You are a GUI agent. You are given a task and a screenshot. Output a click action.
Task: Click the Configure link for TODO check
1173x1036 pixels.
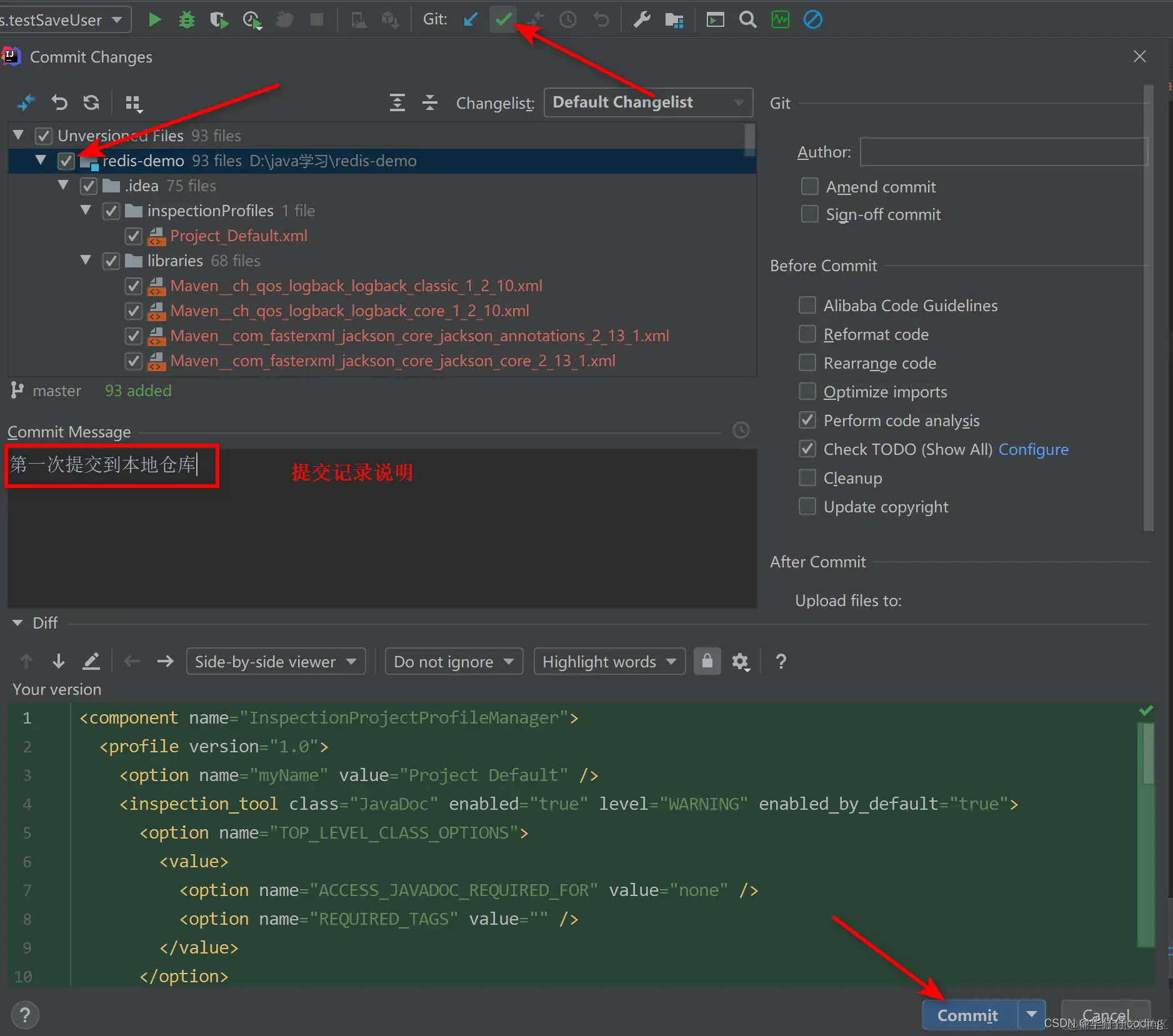click(1033, 449)
